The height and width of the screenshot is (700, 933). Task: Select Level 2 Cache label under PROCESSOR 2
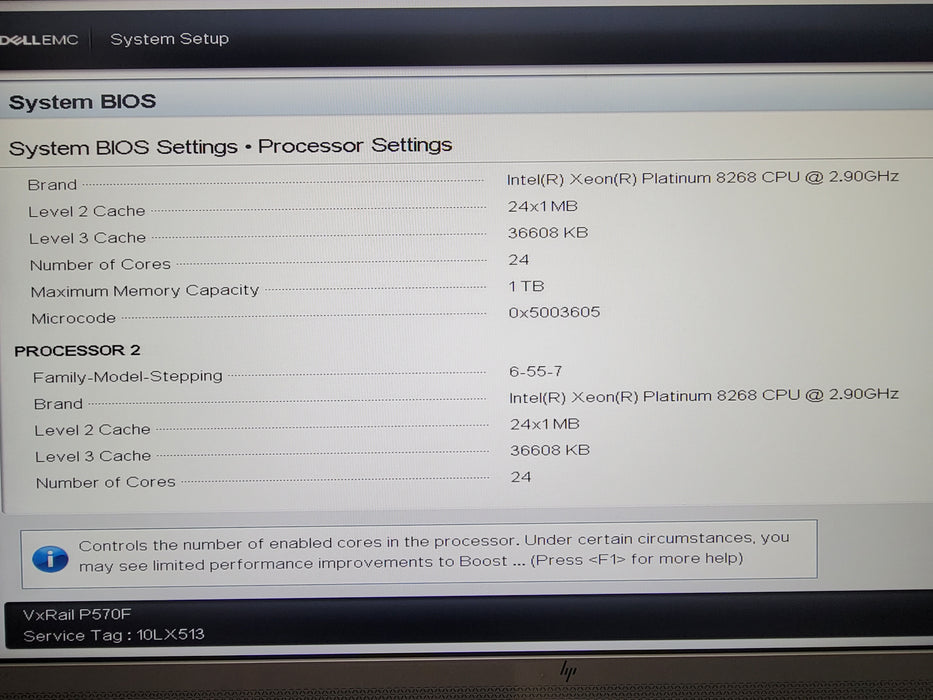pos(92,430)
